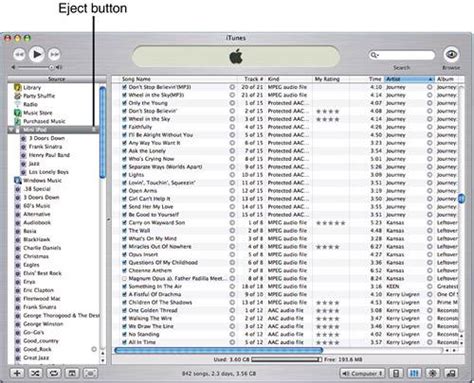474x383 pixels.
Task: Click the Browse eye icon
Action: [451, 54]
